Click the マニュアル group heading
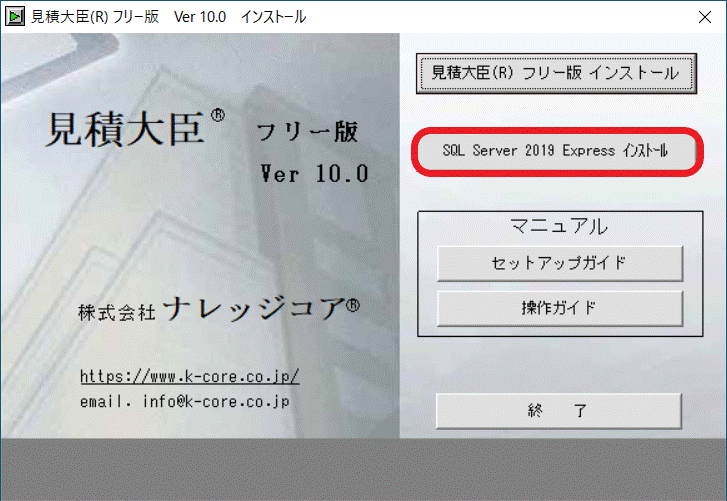The width and height of the screenshot is (727, 501). (559, 227)
